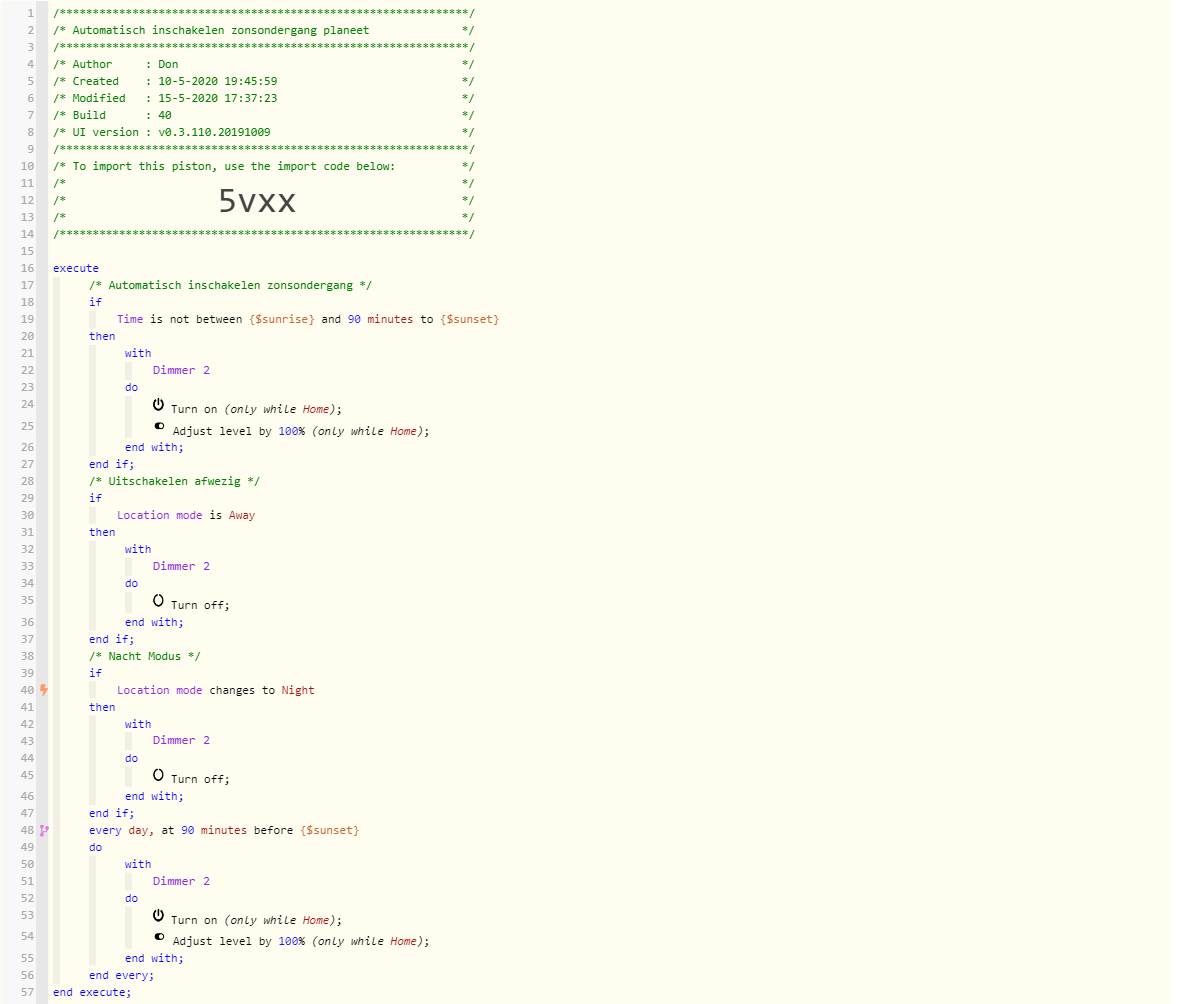Click the 'then' keyword on line 20
1178x1004 pixels.
[x=102, y=336]
